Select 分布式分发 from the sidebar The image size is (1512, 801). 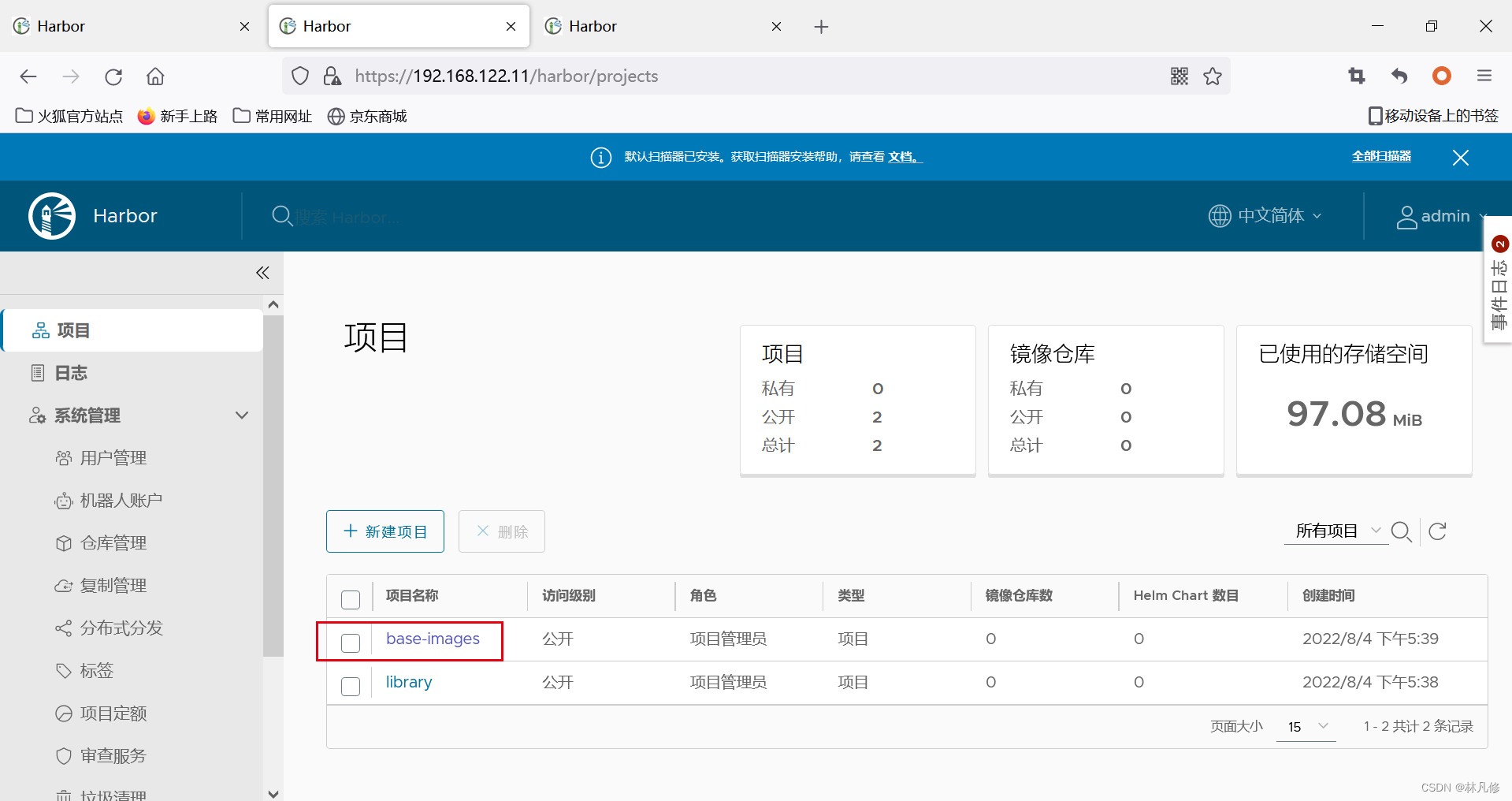point(123,628)
